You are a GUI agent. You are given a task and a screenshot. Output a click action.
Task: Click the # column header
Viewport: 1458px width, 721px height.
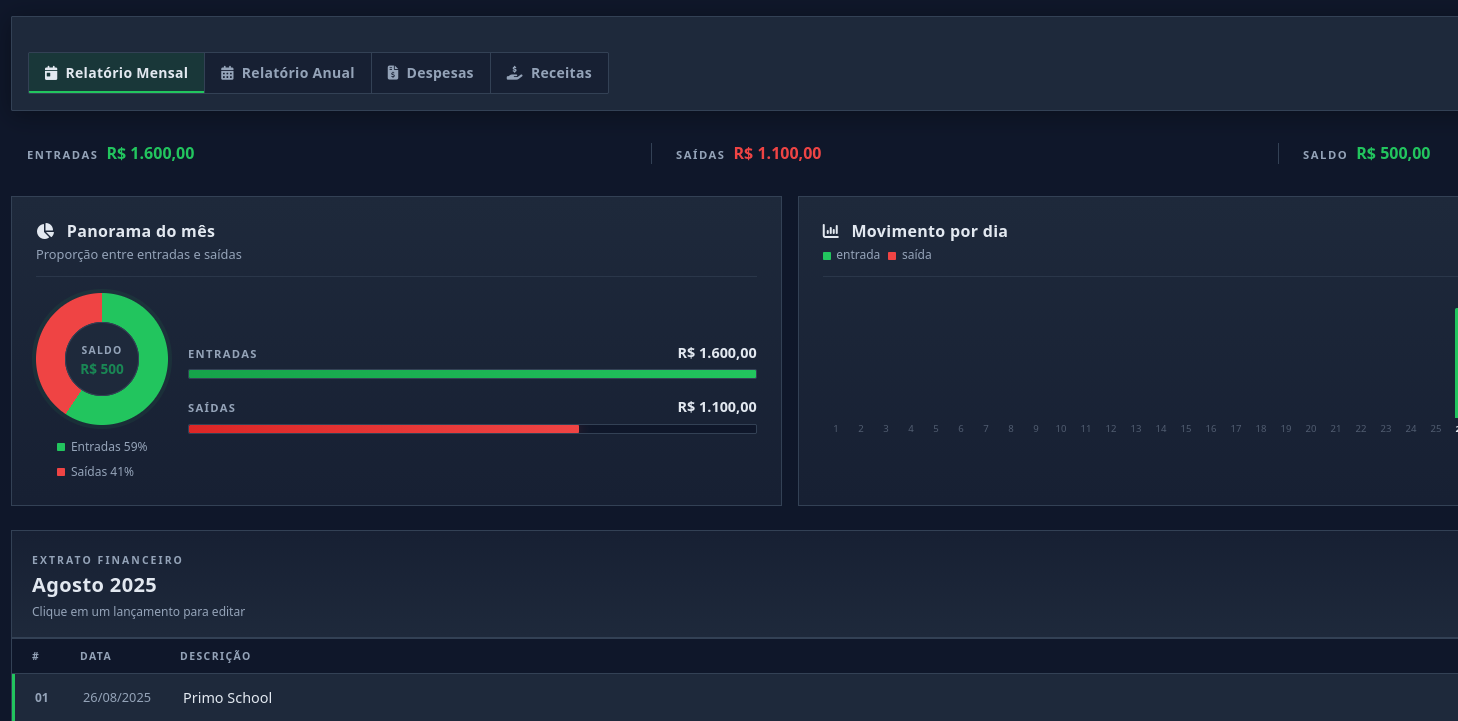point(36,657)
